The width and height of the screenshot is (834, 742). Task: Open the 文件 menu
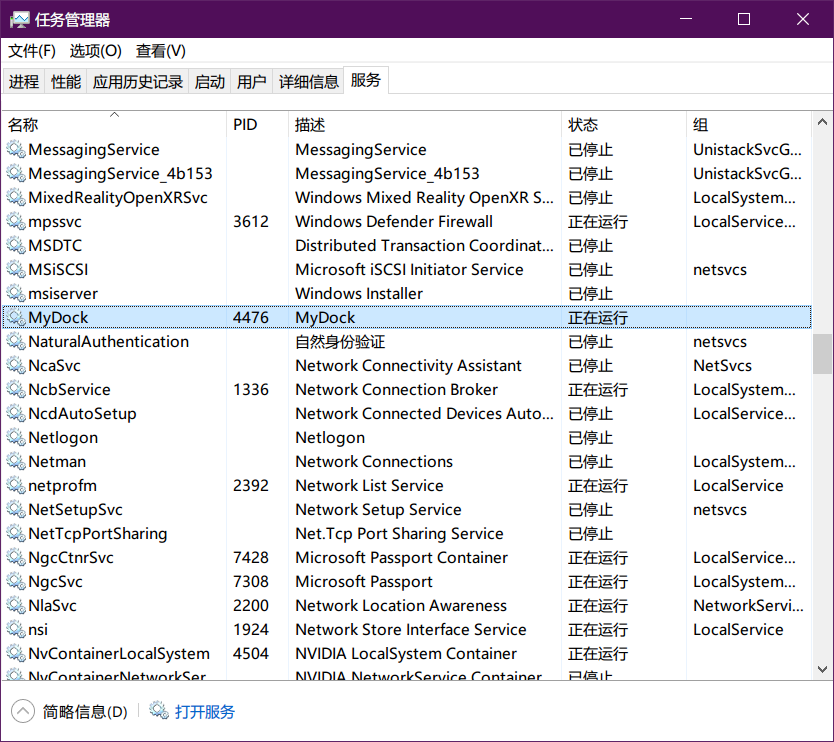[31, 51]
